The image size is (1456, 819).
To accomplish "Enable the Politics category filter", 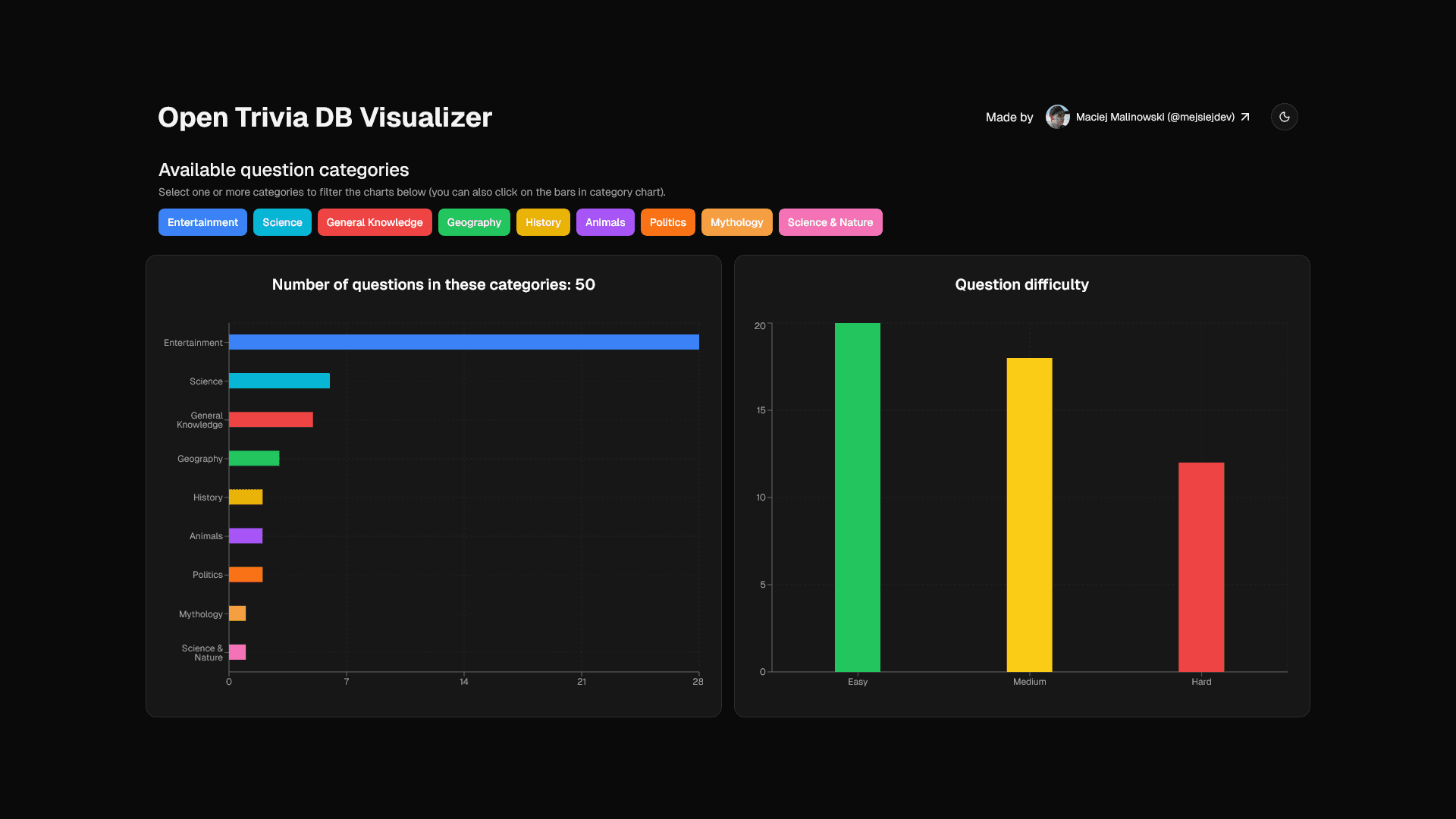I will [667, 222].
